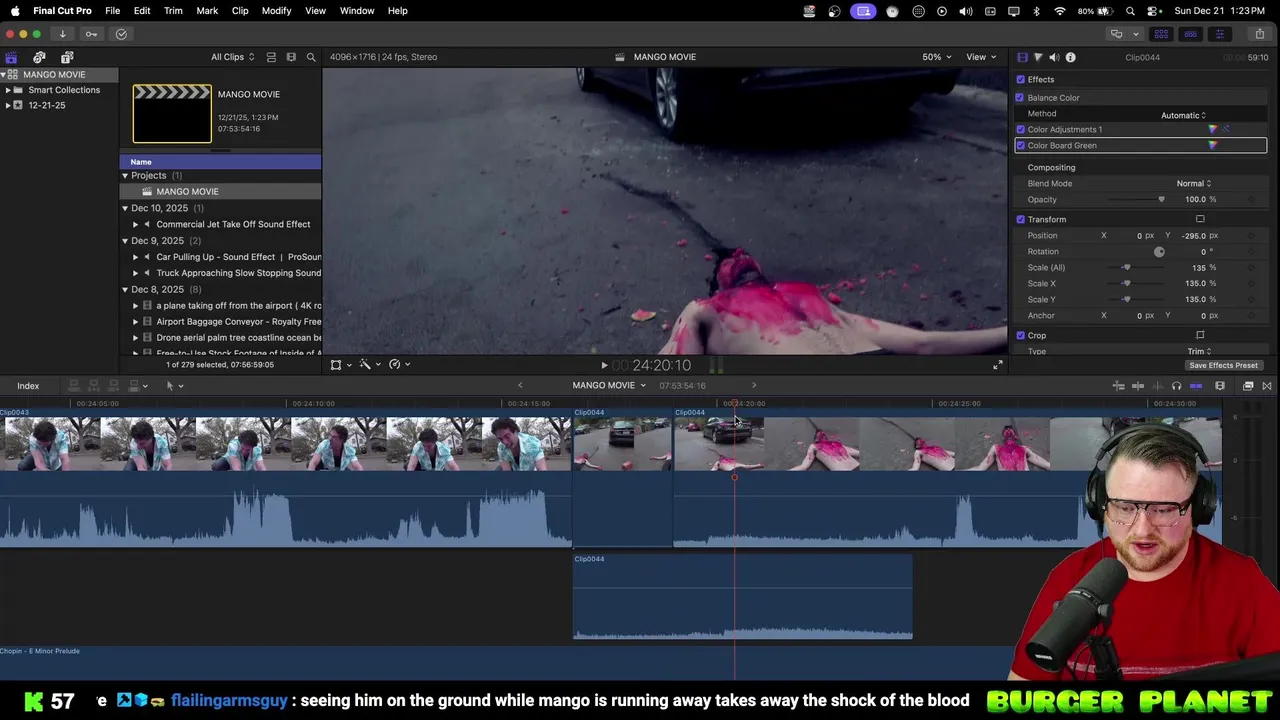Image resolution: width=1280 pixels, height=720 pixels.
Task: Disable the Crop checkbox
Action: (x=1021, y=335)
